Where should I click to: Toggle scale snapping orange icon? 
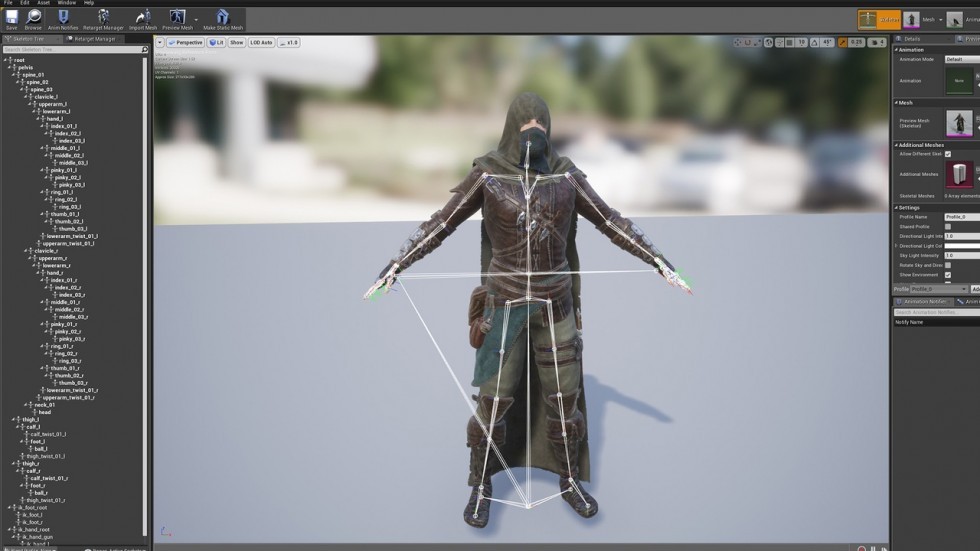842,42
